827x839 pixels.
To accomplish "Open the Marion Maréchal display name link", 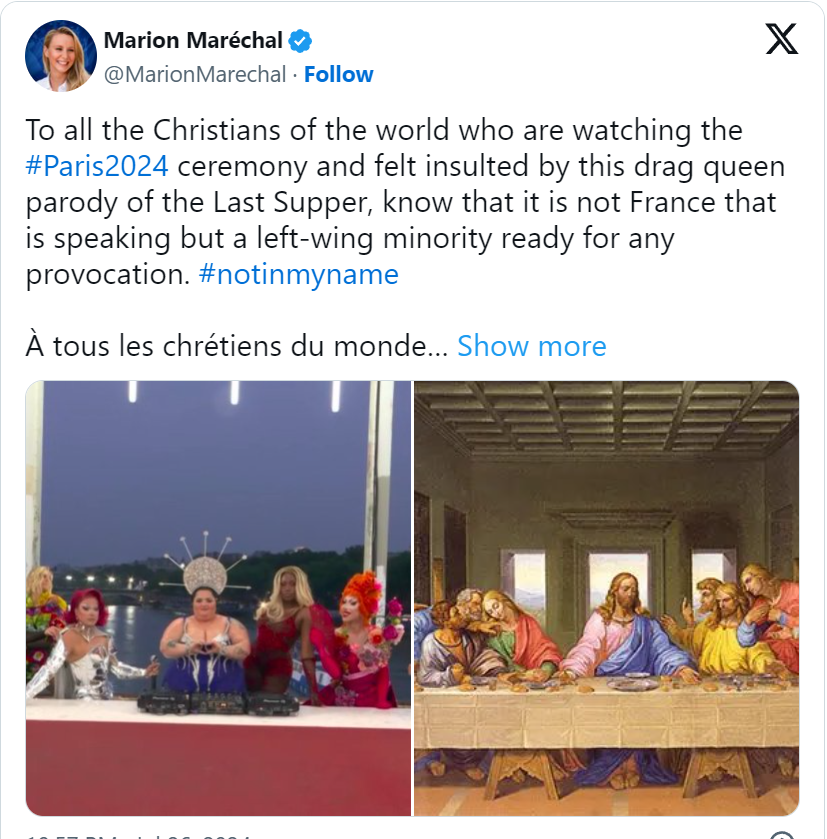I will [x=194, y=41].
